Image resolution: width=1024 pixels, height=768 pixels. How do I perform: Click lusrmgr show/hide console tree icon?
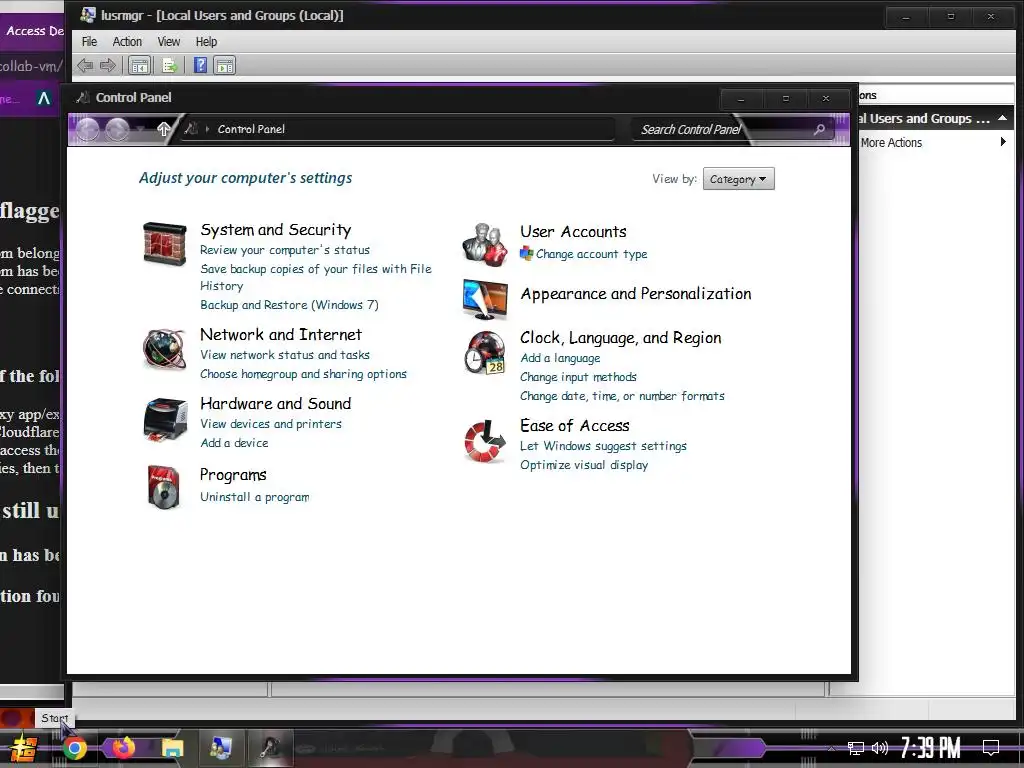pos(139,65)
